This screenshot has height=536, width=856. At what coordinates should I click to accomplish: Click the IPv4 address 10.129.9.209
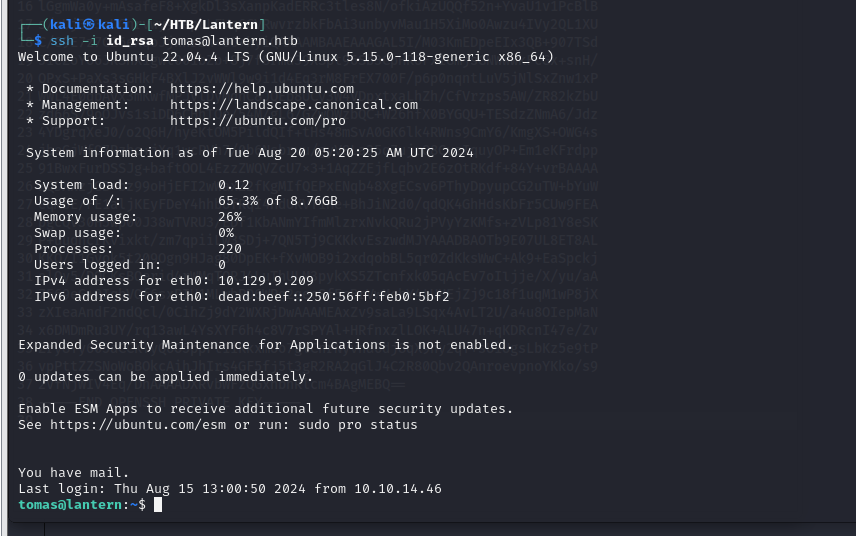(x=266, y=281)
